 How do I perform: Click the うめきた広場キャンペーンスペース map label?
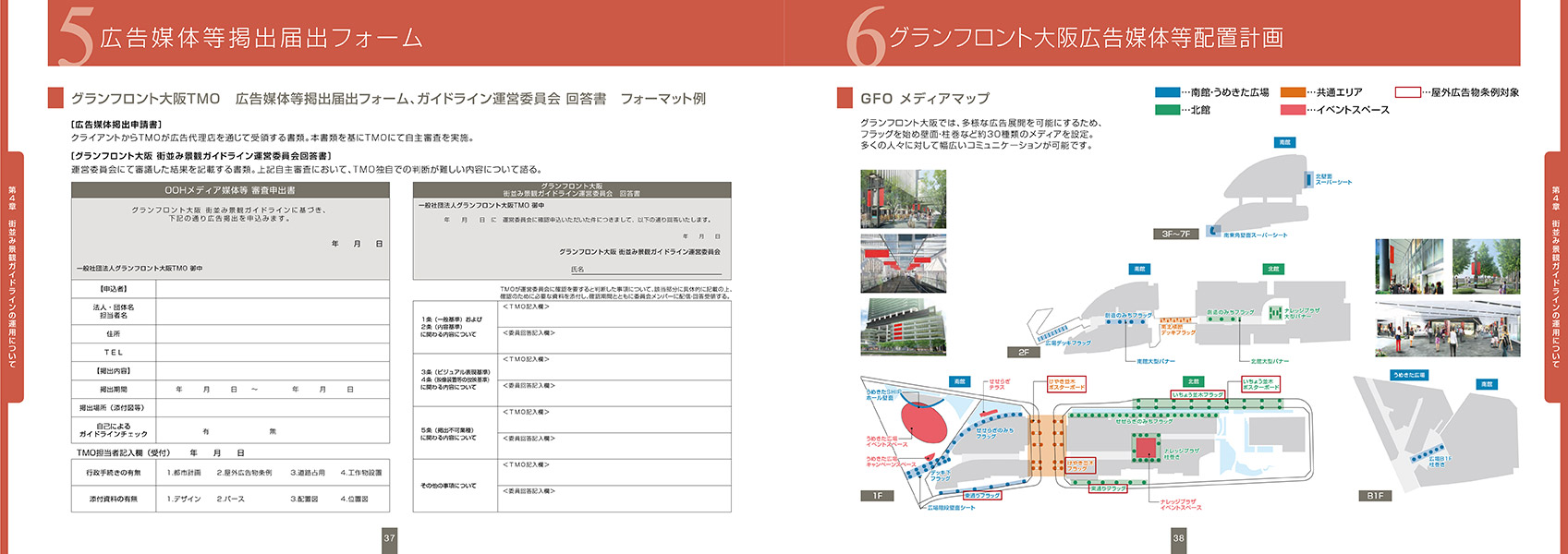[892, 461]
